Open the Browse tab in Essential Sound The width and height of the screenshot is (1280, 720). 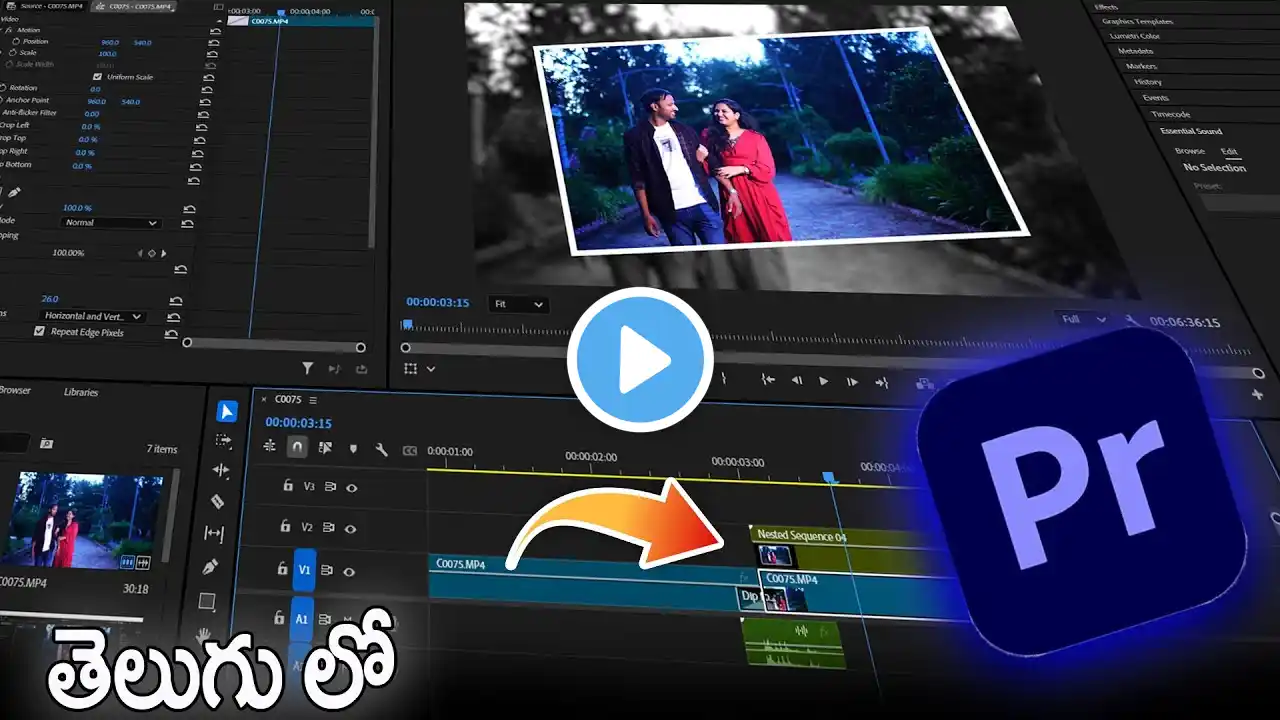(1190, 151)
